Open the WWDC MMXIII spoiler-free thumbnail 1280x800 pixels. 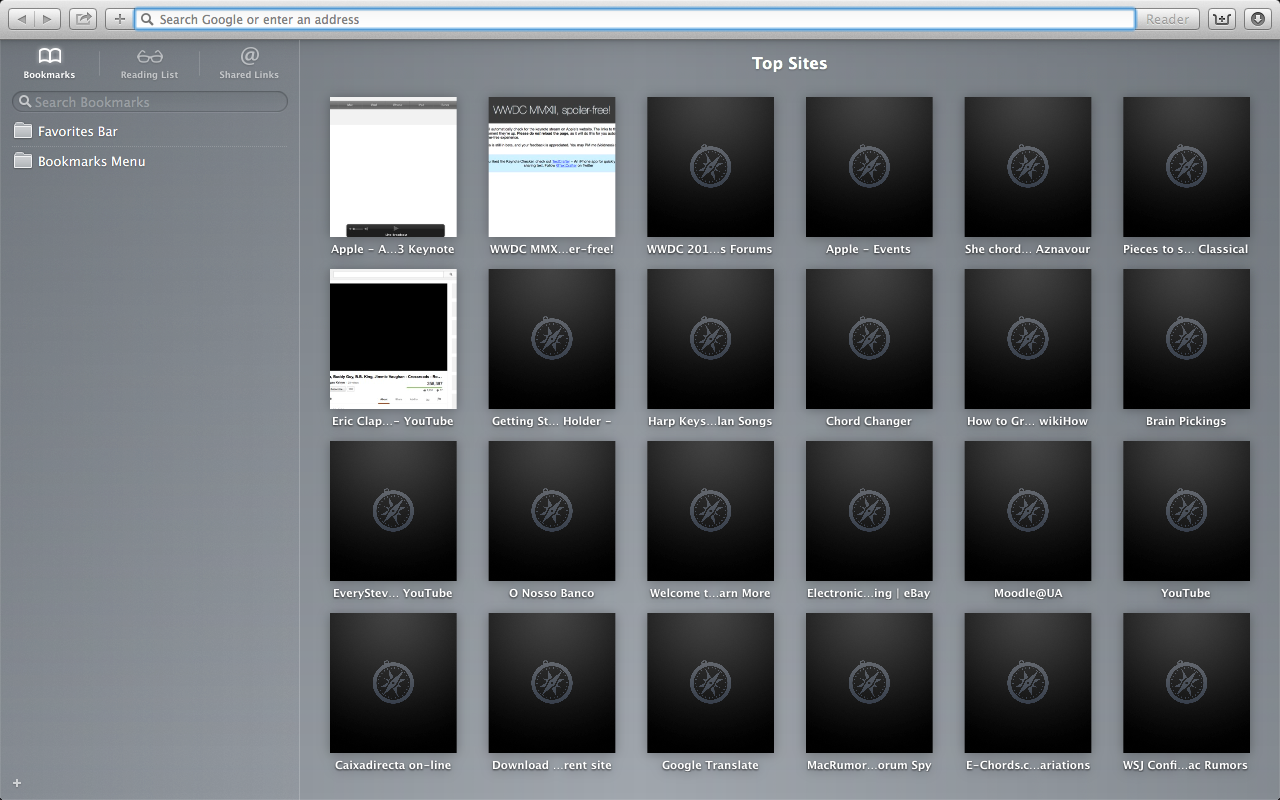click(x=552, y=167)
